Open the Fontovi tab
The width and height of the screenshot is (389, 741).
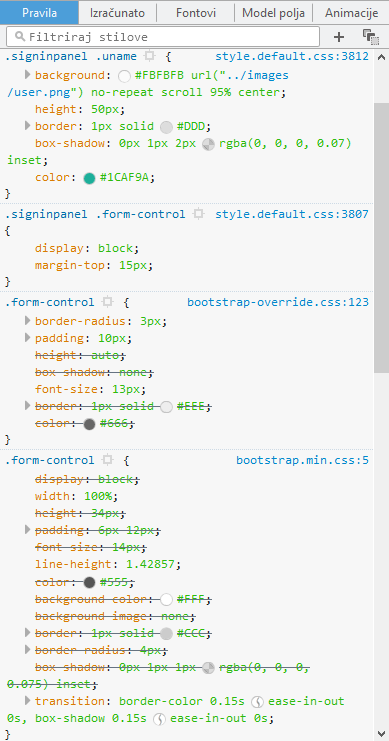(195, 13)
